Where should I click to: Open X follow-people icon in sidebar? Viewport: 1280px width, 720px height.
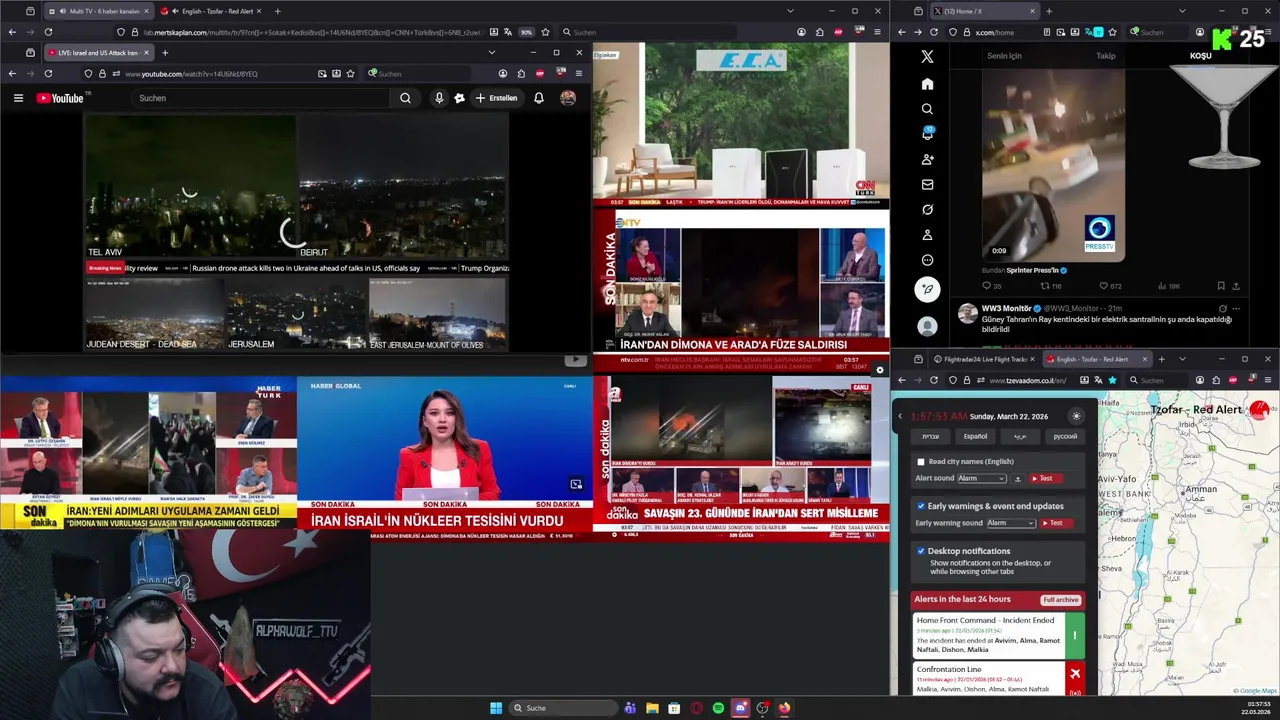tap(927, 159)
